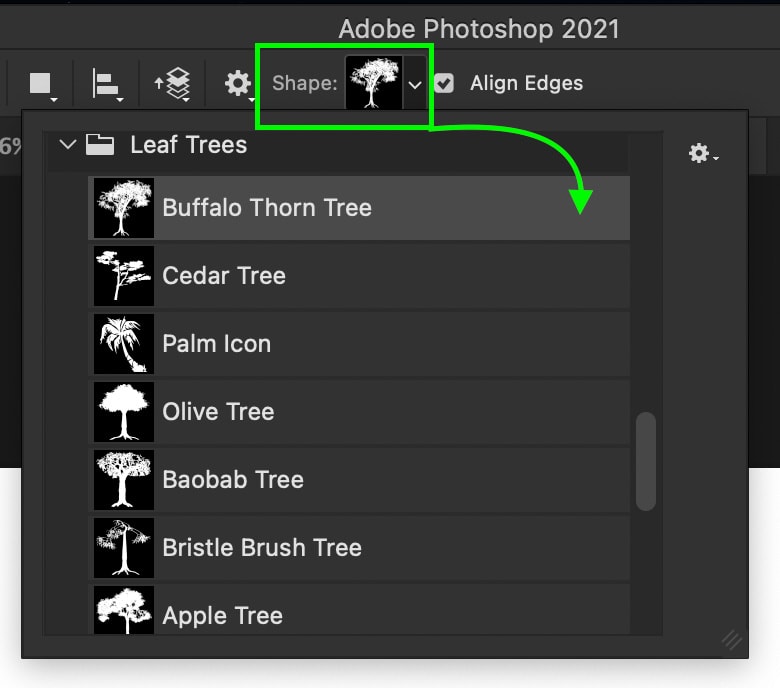Open the Path operations square icon
This screenshot has width=780, height=688.
click(x=42, y=84)
